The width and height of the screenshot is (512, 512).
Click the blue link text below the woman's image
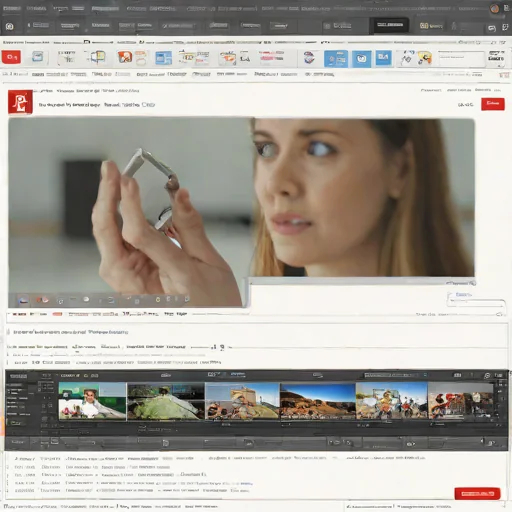[x=463, y=295]
